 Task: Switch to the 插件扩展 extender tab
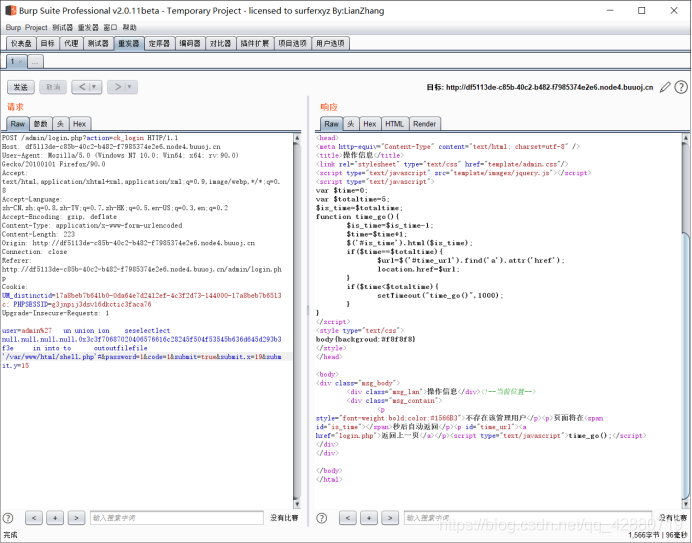tap(255, 43)
